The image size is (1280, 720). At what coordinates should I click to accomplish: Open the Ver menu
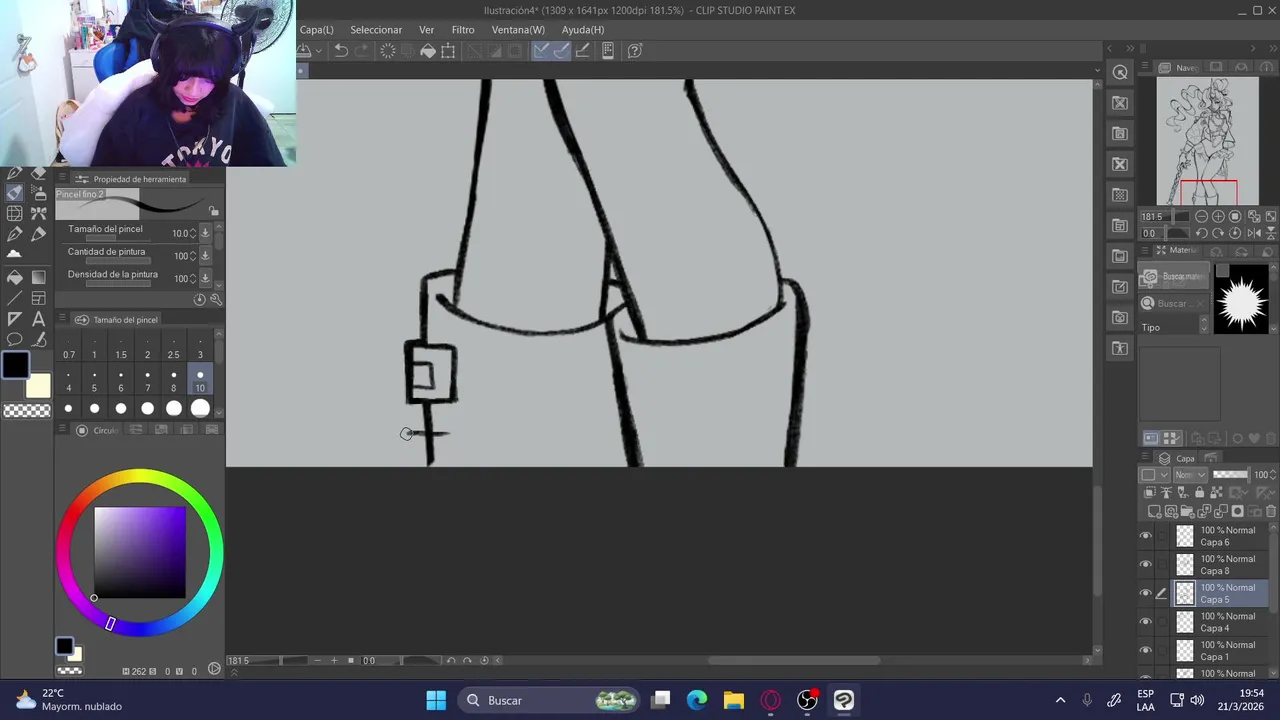click(427, 30)
